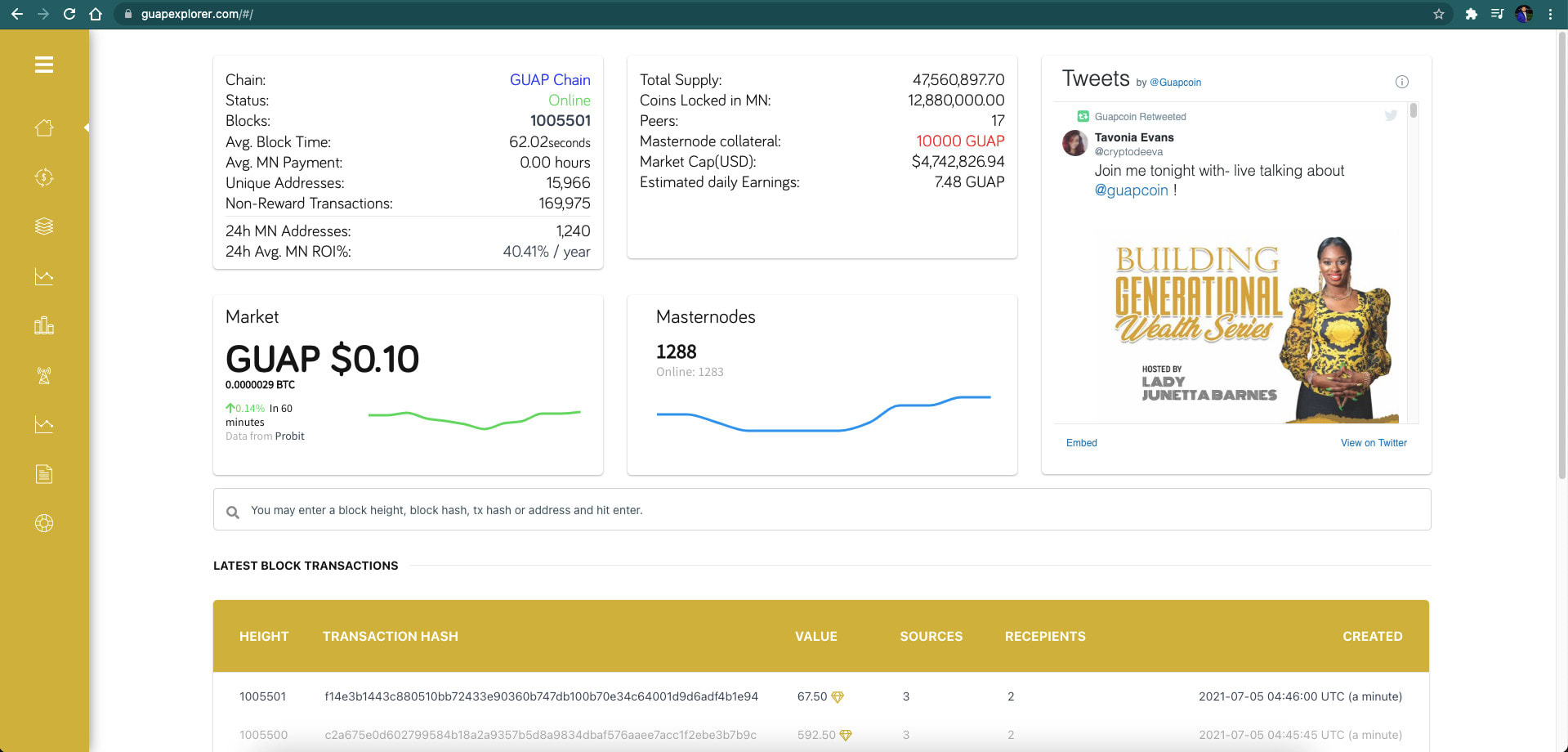
Task: Select the Home icon in the sidebar
Action: [x=45, y=128]
